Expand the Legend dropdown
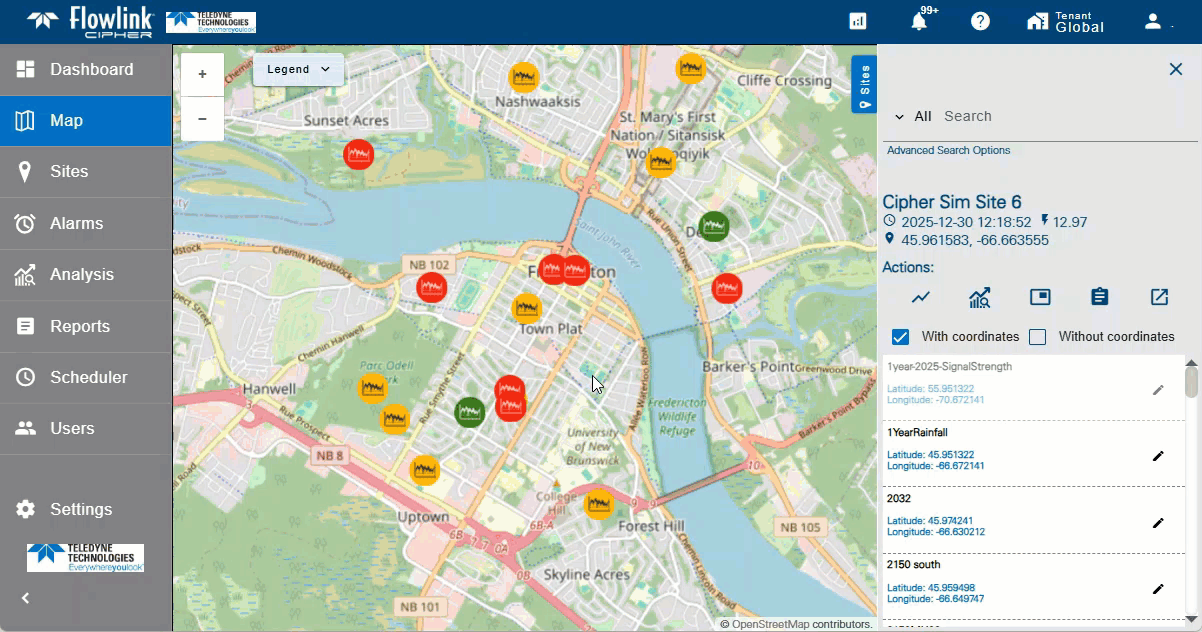1202x632 pixels. (x=298, y=70)
